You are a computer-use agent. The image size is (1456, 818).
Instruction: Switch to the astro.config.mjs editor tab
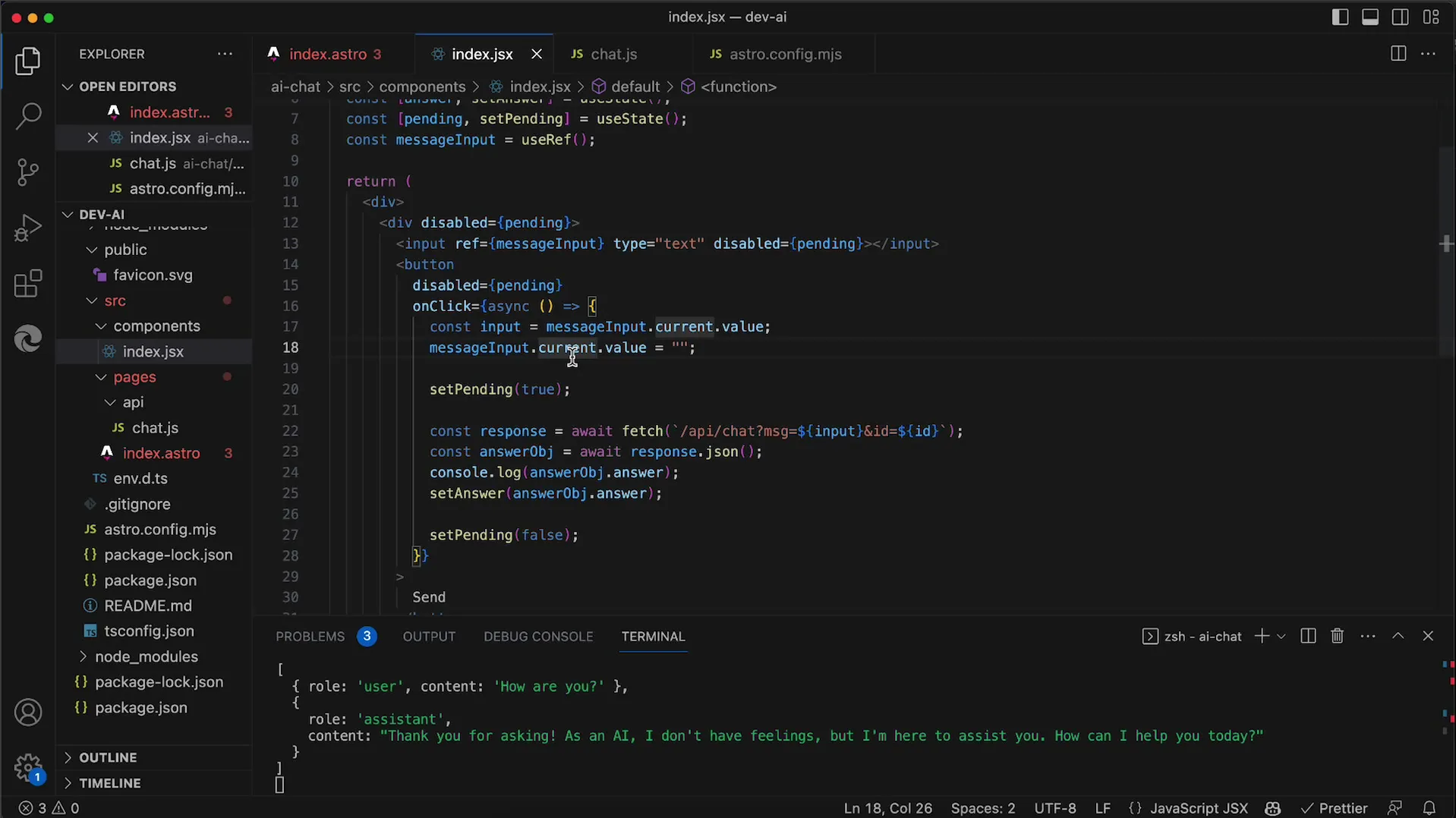(x=784, y=54)
